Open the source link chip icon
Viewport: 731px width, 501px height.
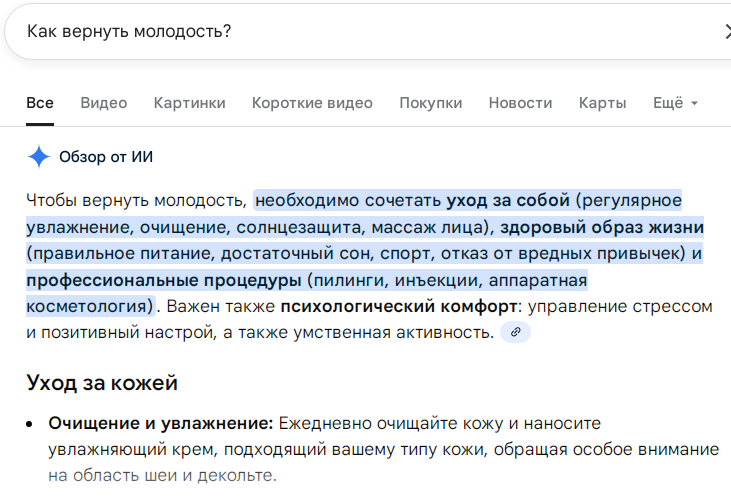coord(515,332)
